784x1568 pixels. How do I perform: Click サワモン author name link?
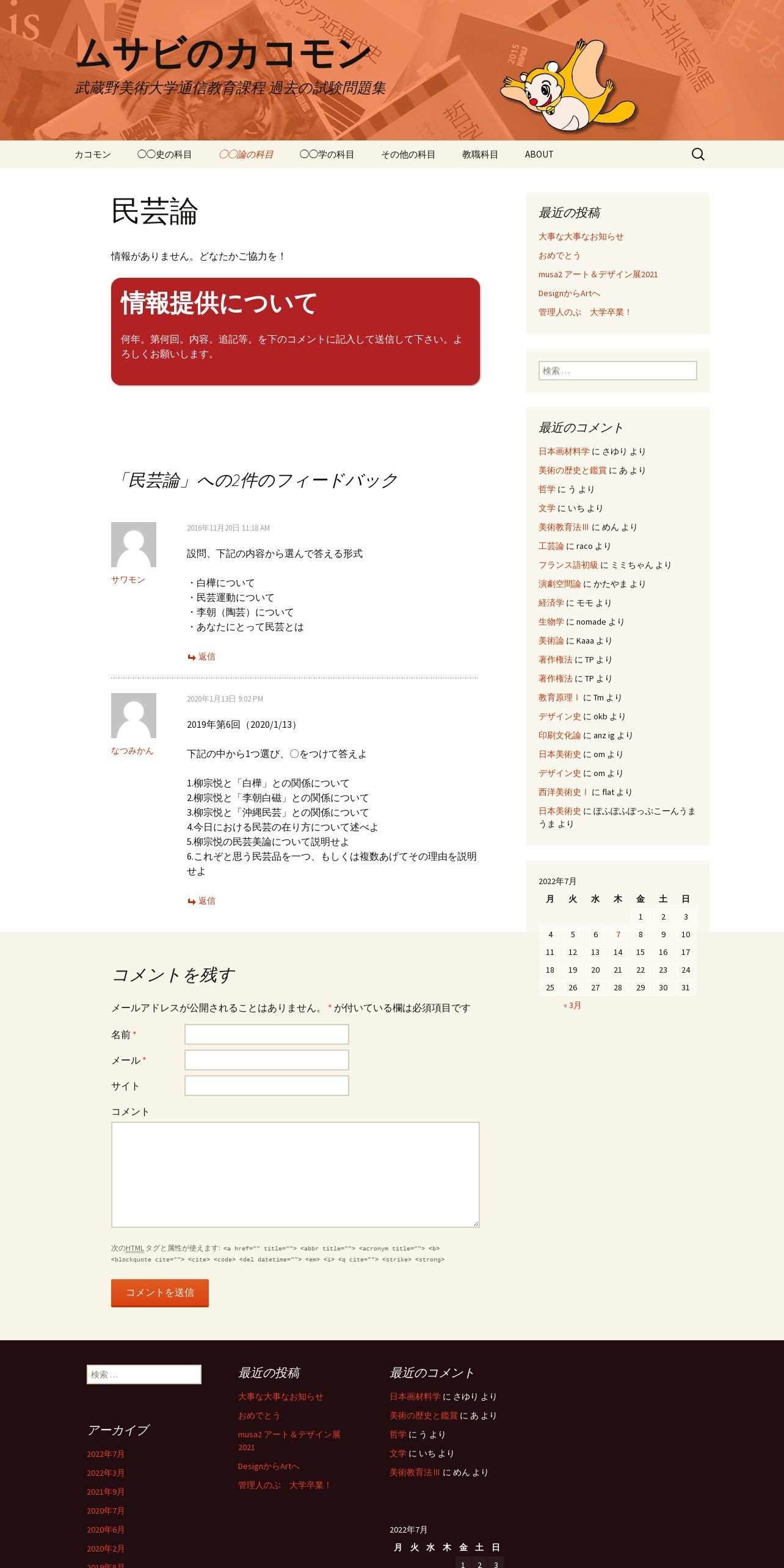(x=128, y=580)
